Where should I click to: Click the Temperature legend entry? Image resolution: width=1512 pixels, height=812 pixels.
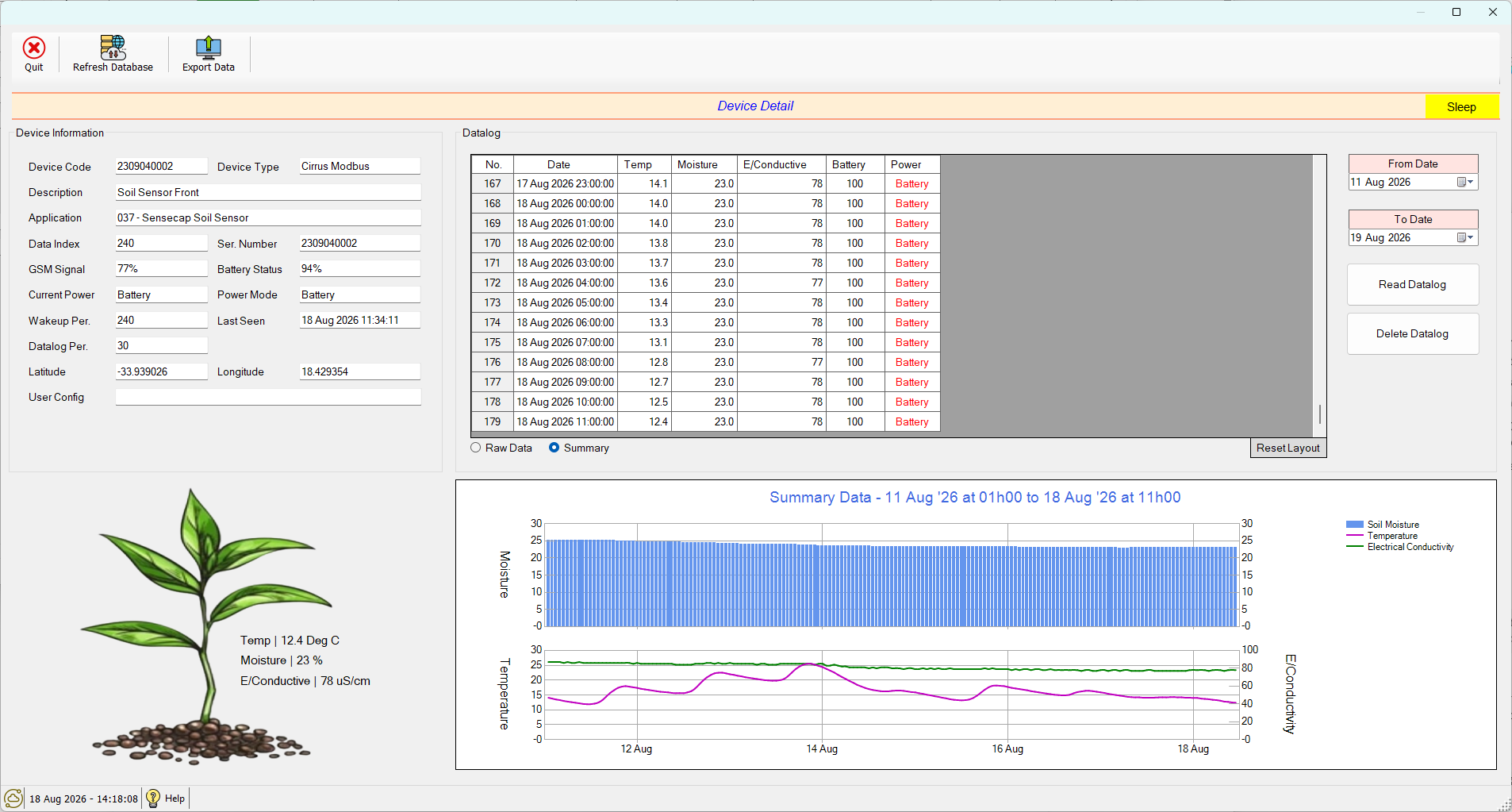1382,536
